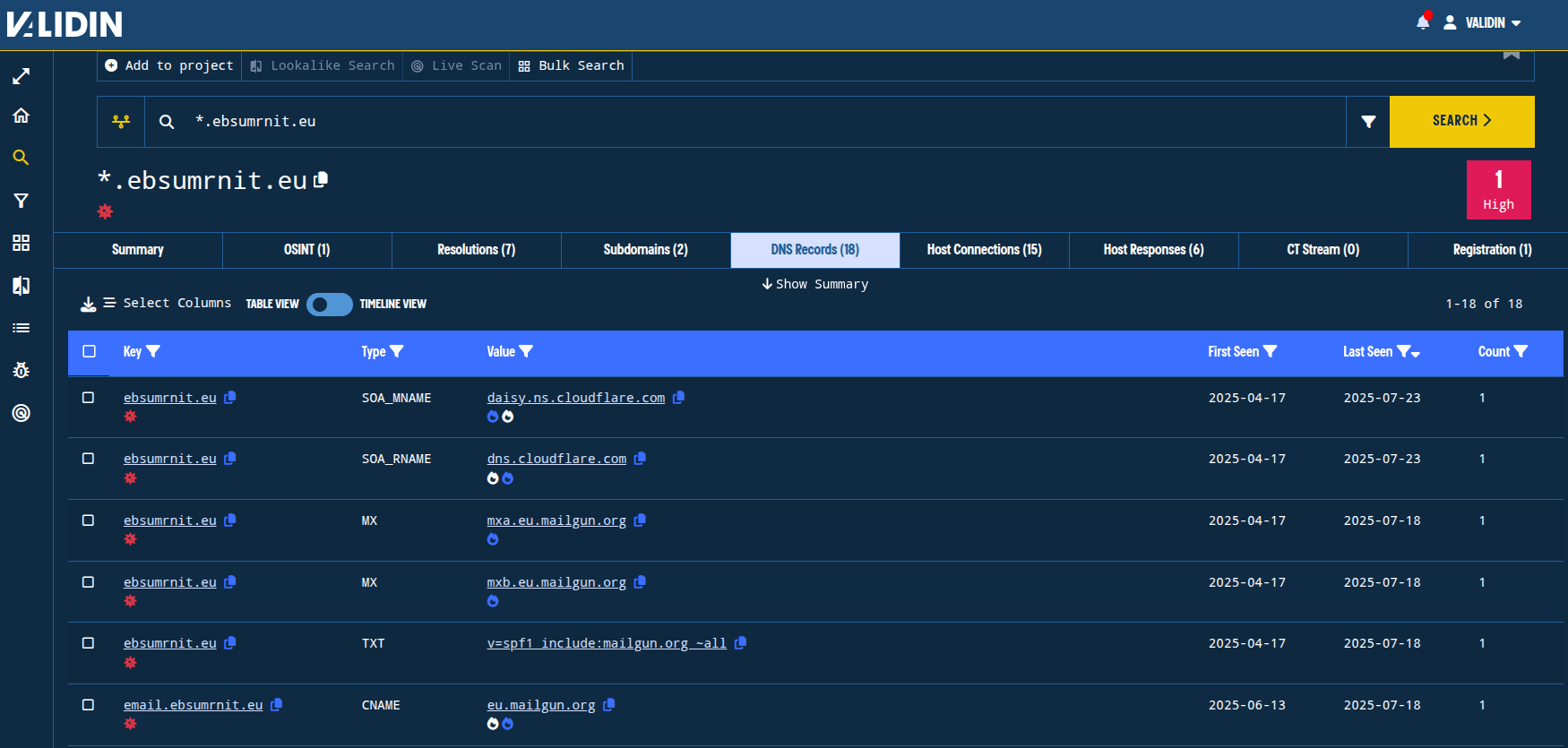Check the SOA_RNAME row checkbox
Screen dimensions: 1568x748
tap(88, 458)
